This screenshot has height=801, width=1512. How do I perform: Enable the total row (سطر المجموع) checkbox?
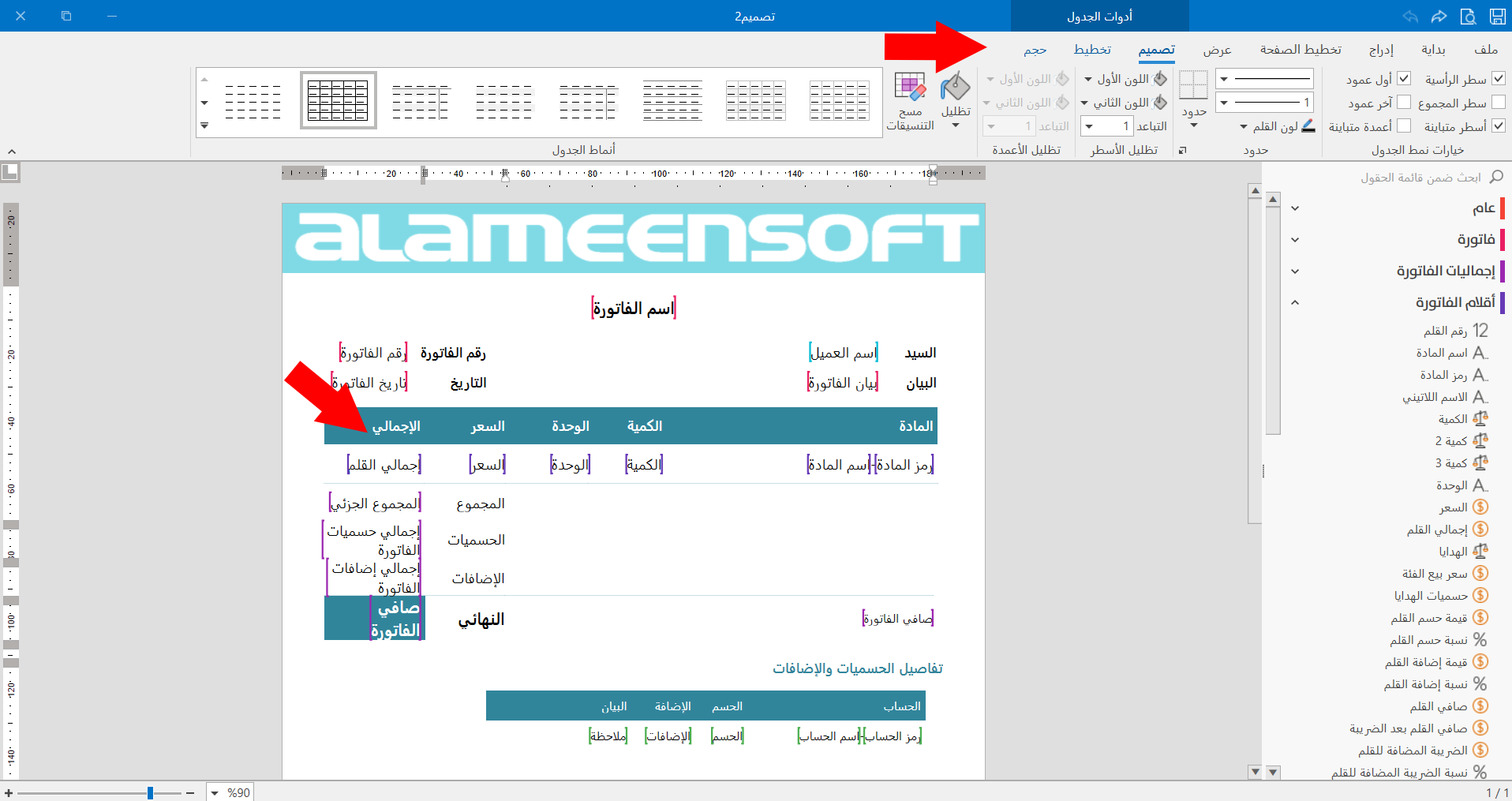[1499, 103]
